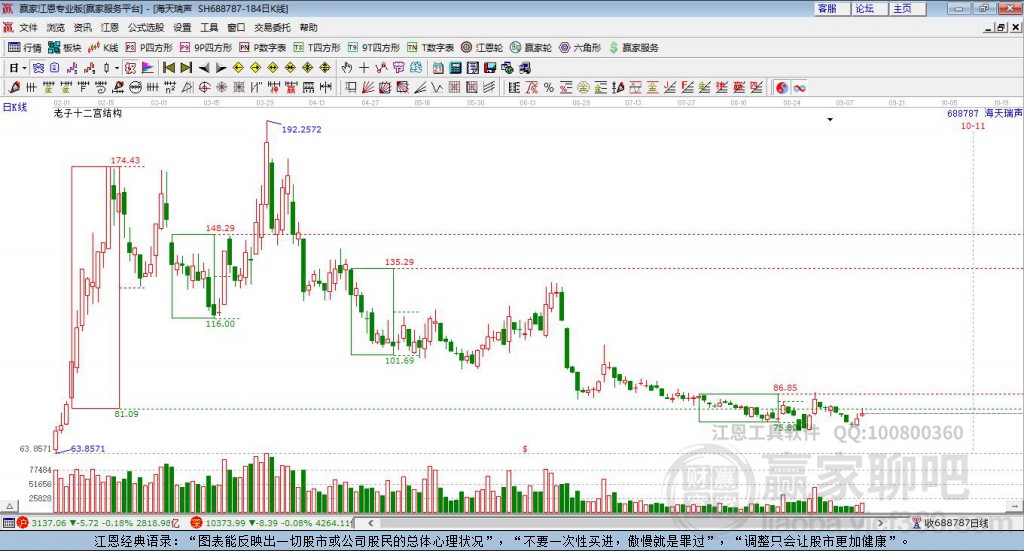Open the 浏览 menu
Screen dimensions: 1024x551
point(56,27)
